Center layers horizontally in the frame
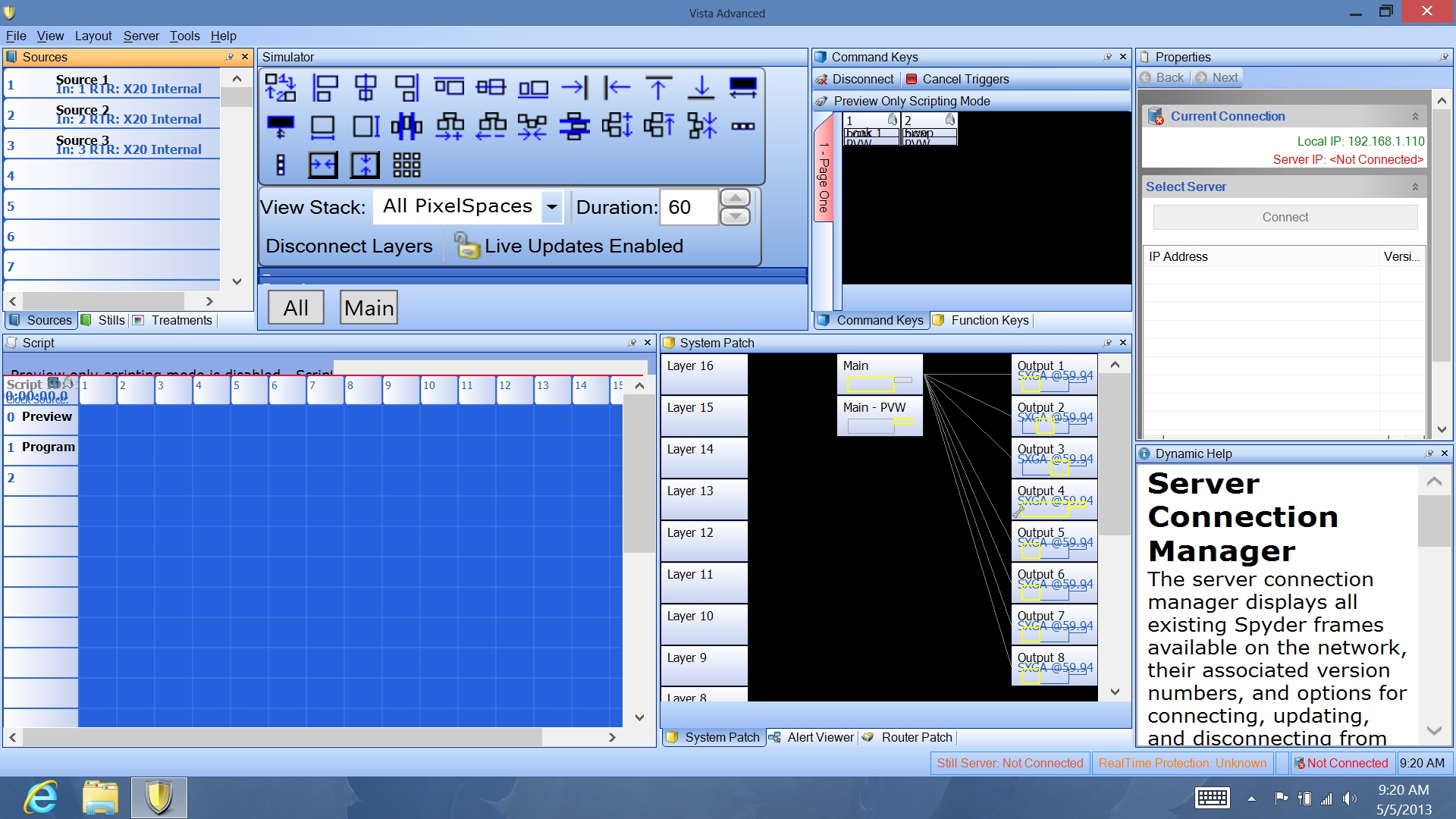Screen dimensions: 1456x819 (x=323, y=165)
